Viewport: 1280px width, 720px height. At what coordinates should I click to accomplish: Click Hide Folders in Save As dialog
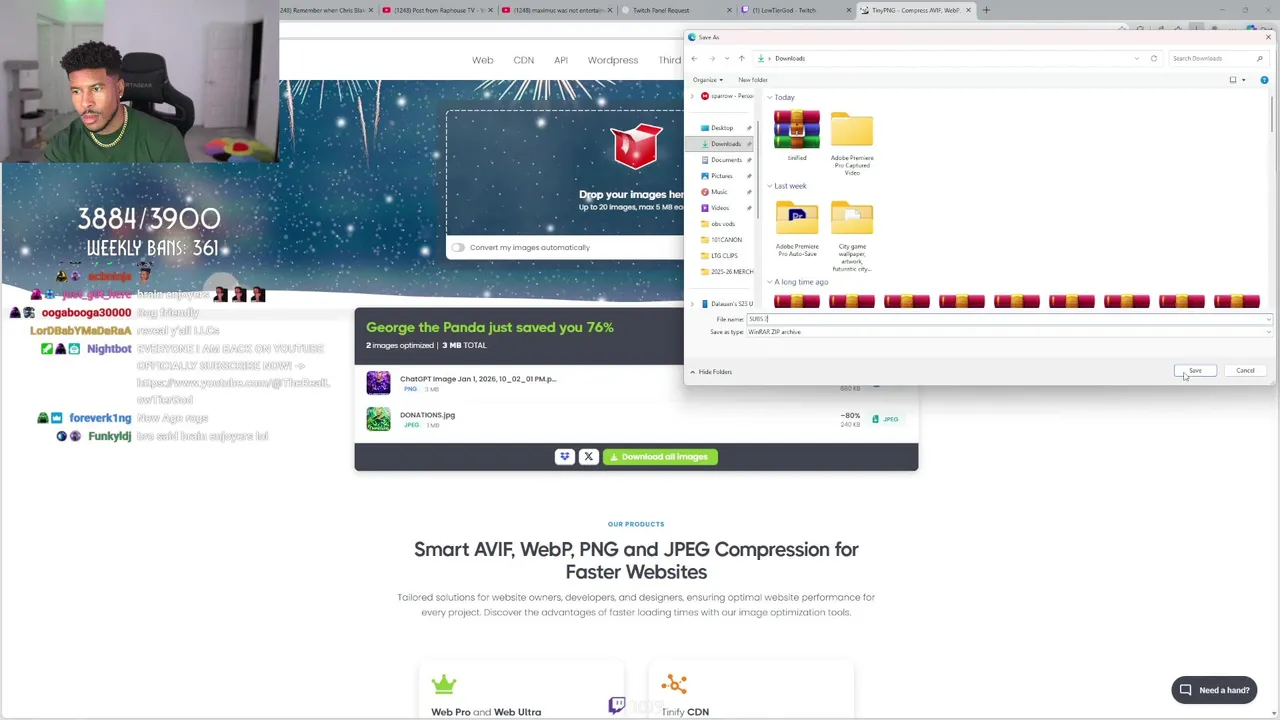click(711, 372)
